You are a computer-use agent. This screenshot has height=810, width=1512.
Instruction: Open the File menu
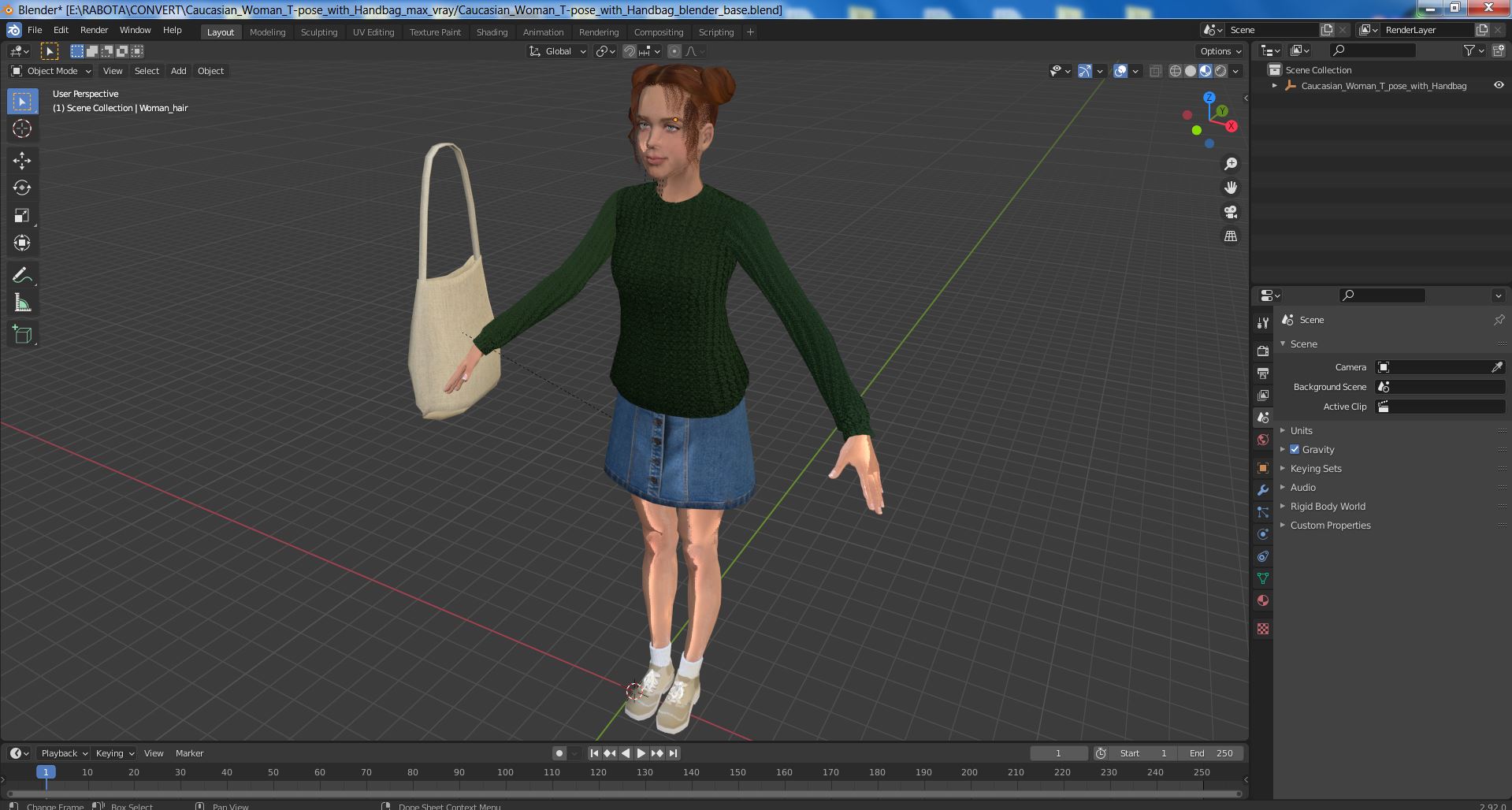pos(35,30)
